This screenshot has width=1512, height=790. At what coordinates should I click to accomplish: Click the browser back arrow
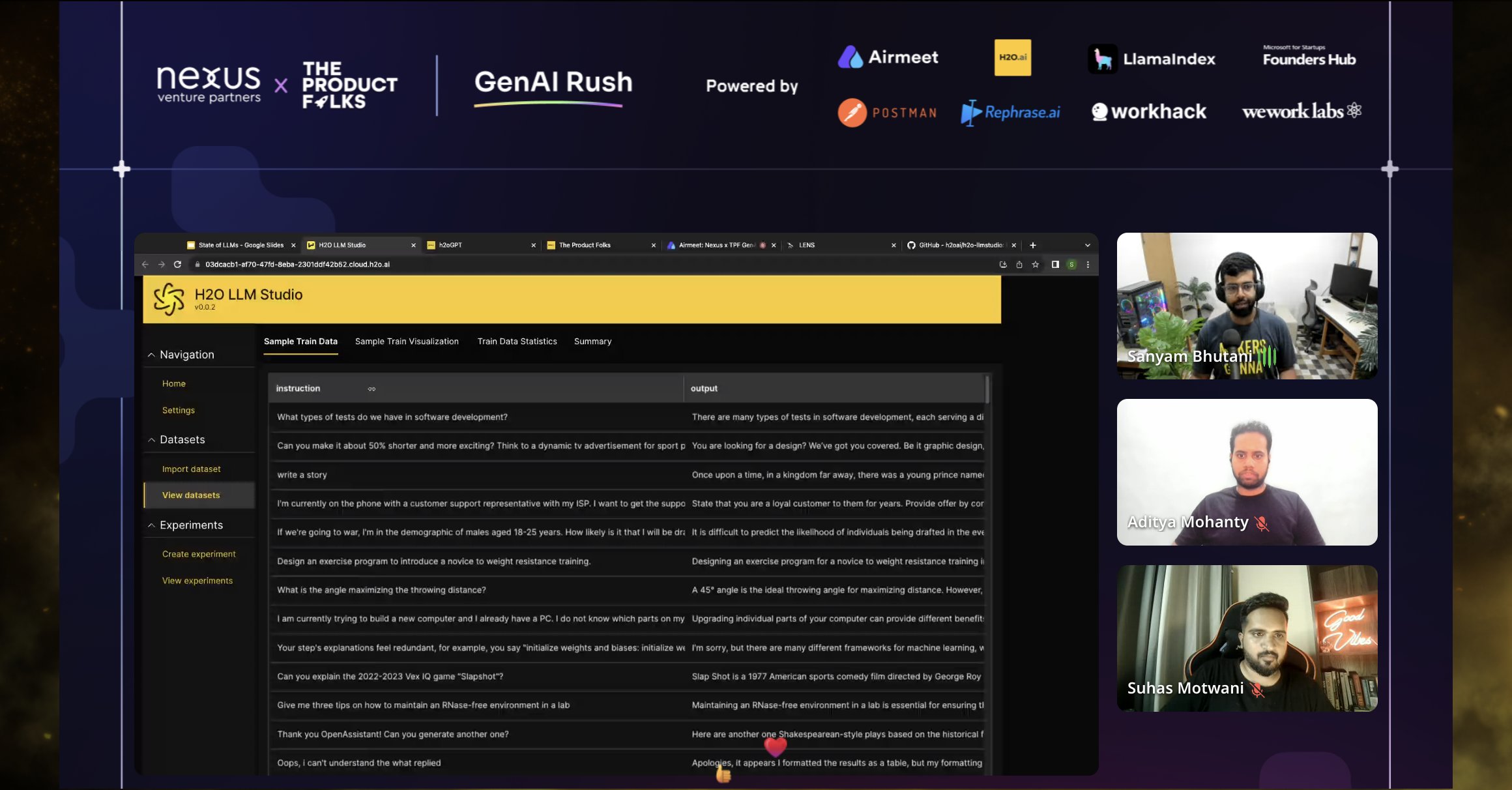[x=145, y=265]
